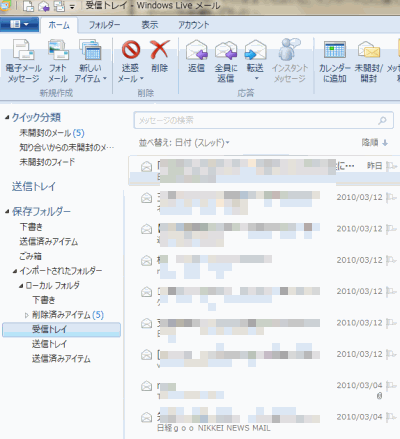Toggle flag on last 2010/03/04 message
400x439 pixels.
[x=391, y=417]
